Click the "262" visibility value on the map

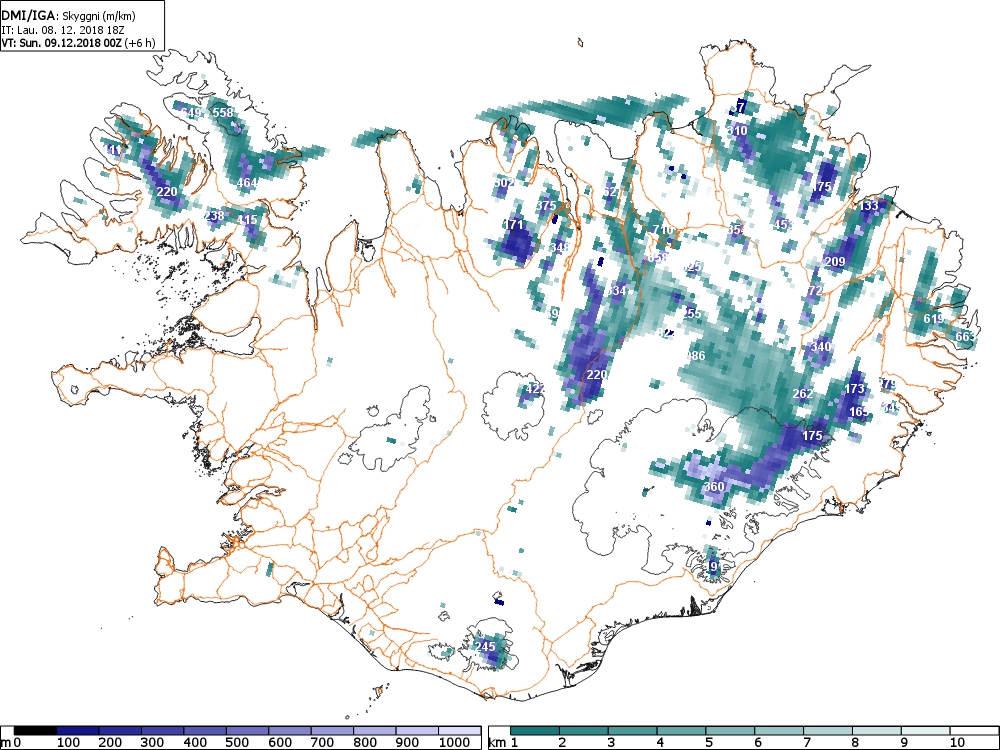[803, 393]
